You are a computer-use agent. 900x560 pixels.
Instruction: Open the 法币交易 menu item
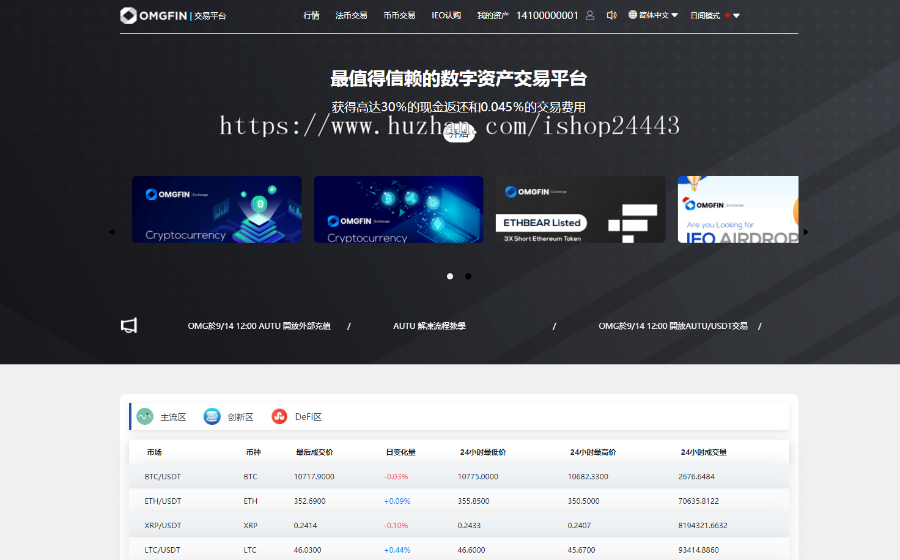click(351, 15)
